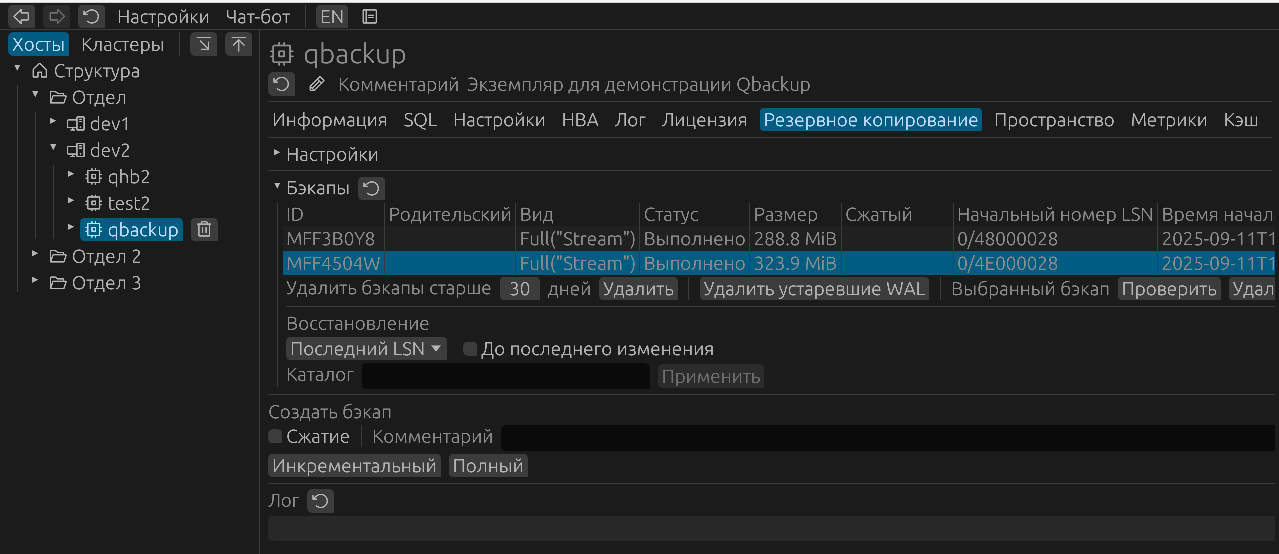Click the back navigation arrow icon

[21, 17]
